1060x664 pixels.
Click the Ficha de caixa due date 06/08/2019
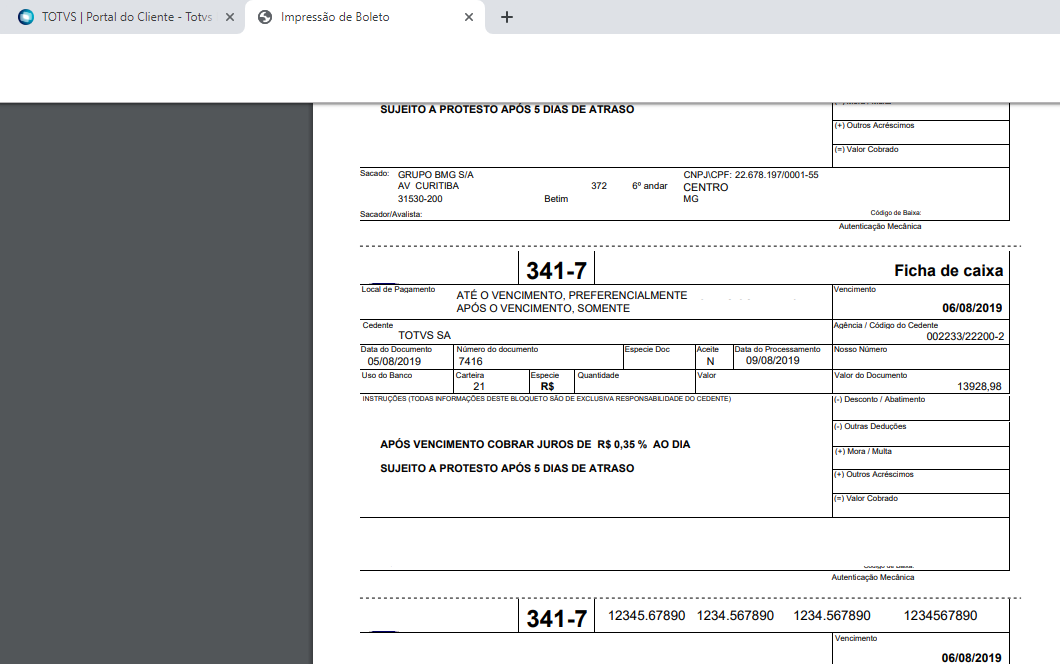(x=972, y=308)
